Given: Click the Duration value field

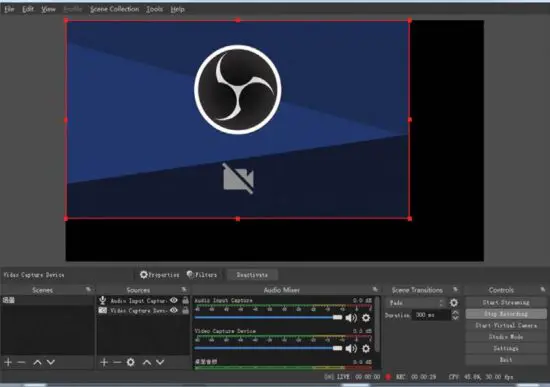Looking at the screenshot, I should tap(431, 315).
